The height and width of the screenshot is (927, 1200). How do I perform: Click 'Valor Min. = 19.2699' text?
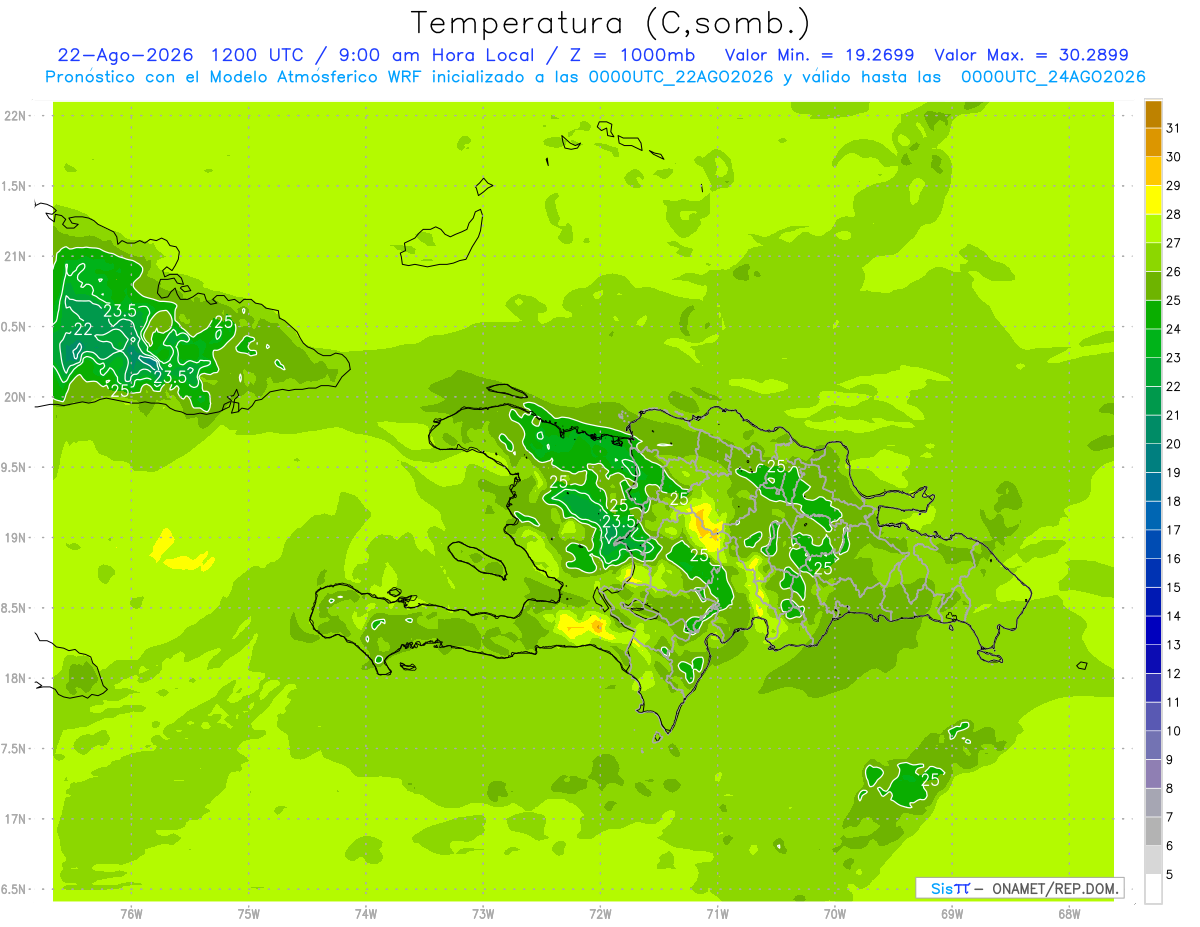[x=819, y=55]
